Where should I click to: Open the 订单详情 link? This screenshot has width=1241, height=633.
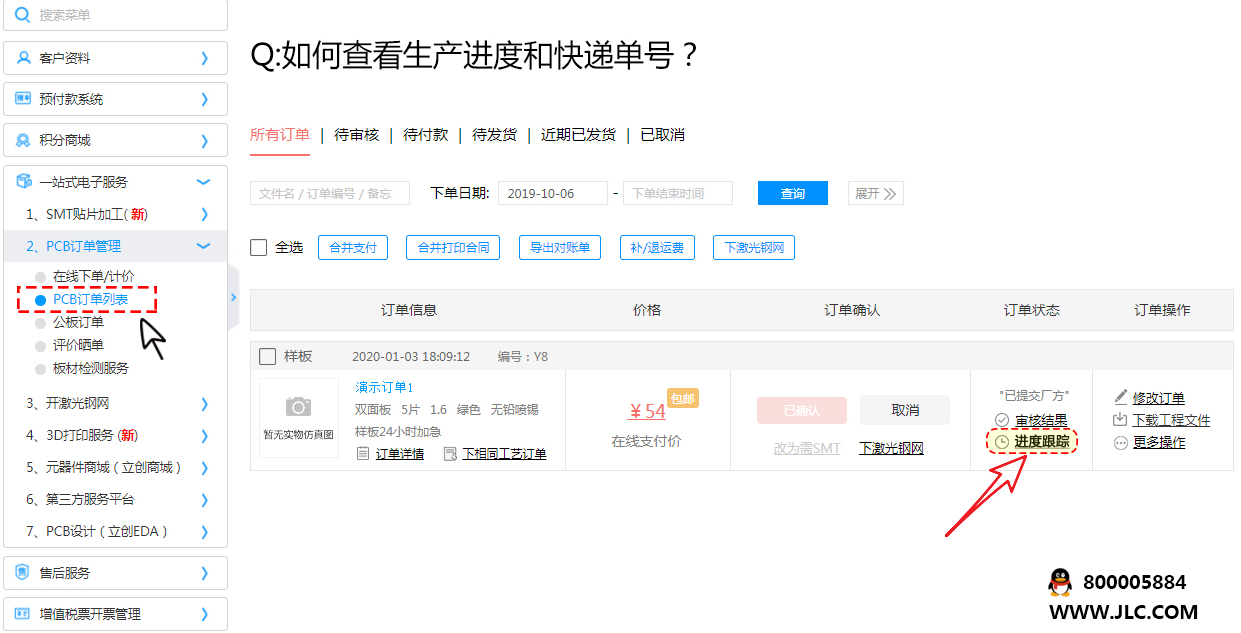(x=399, y=454)
